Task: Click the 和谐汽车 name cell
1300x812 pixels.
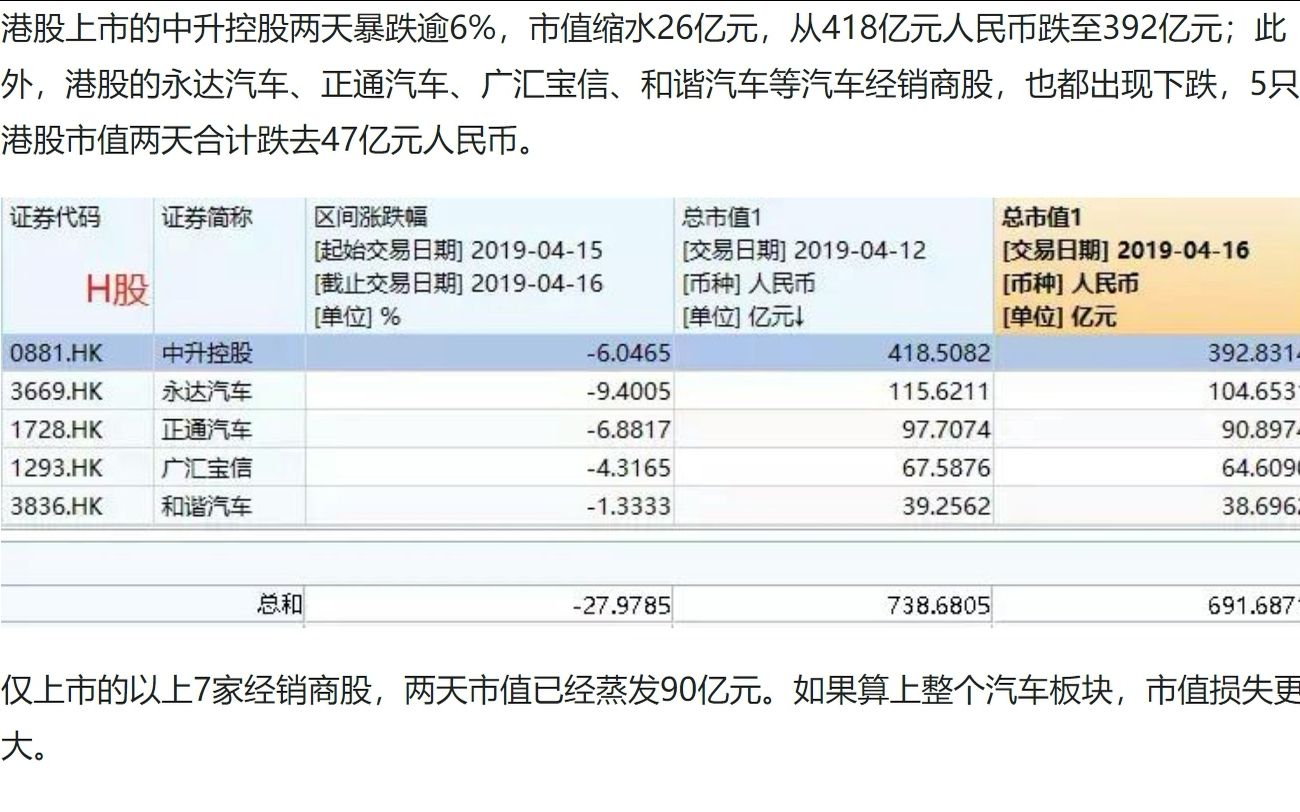Action: [x=229, y=505]
